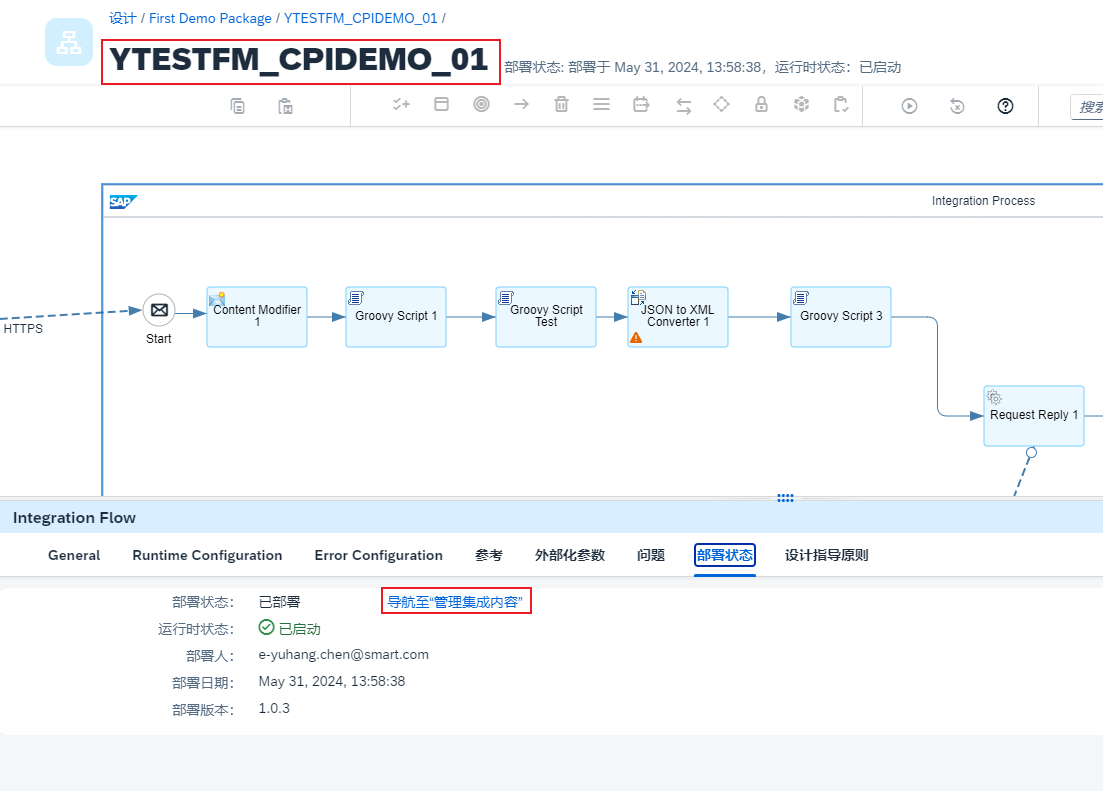Go to First Demo Package via breadcrumb link
Viewport: 1103px width, 791px height.
pos(209,18)
